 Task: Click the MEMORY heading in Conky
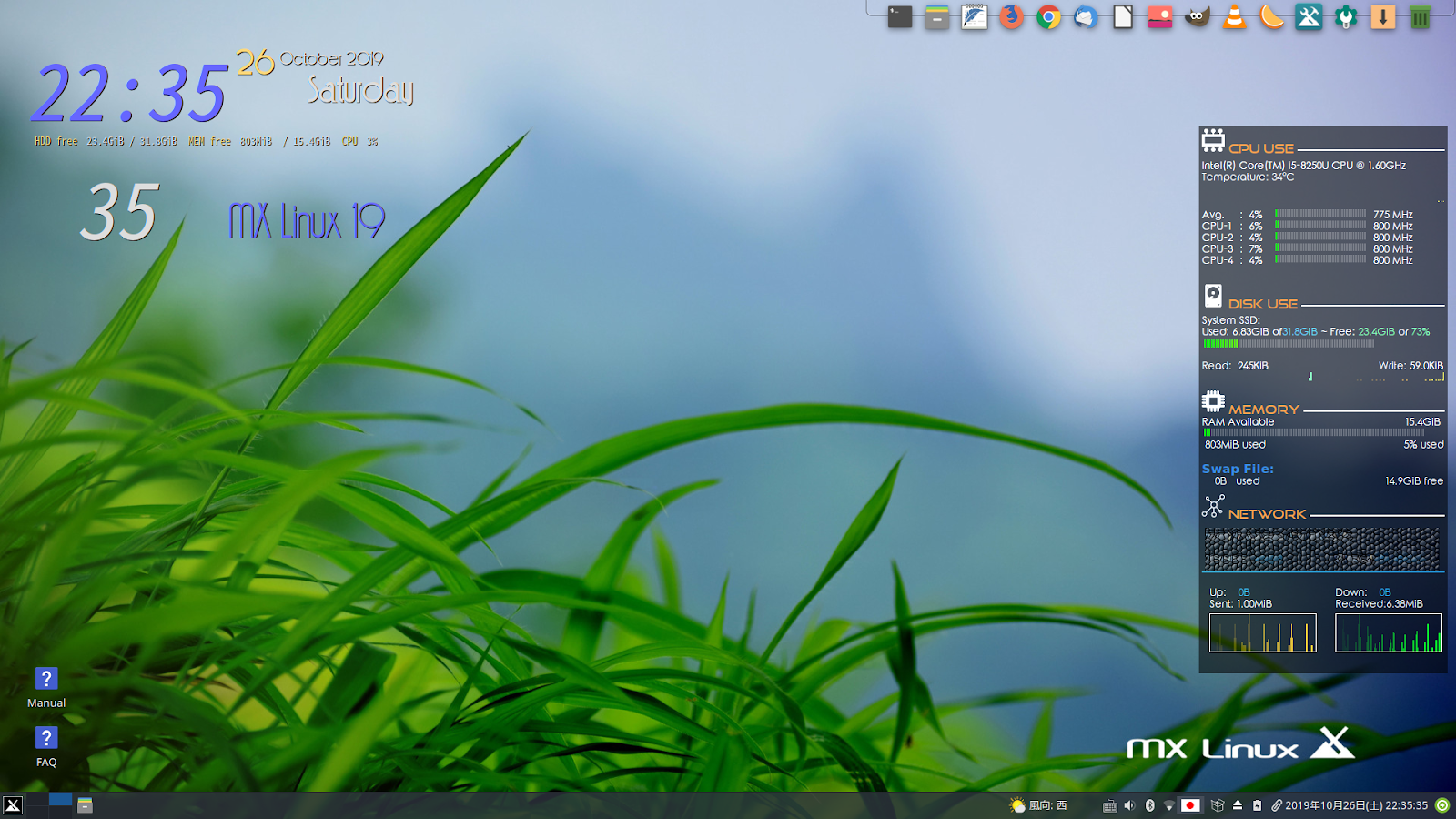(1264, 409)
